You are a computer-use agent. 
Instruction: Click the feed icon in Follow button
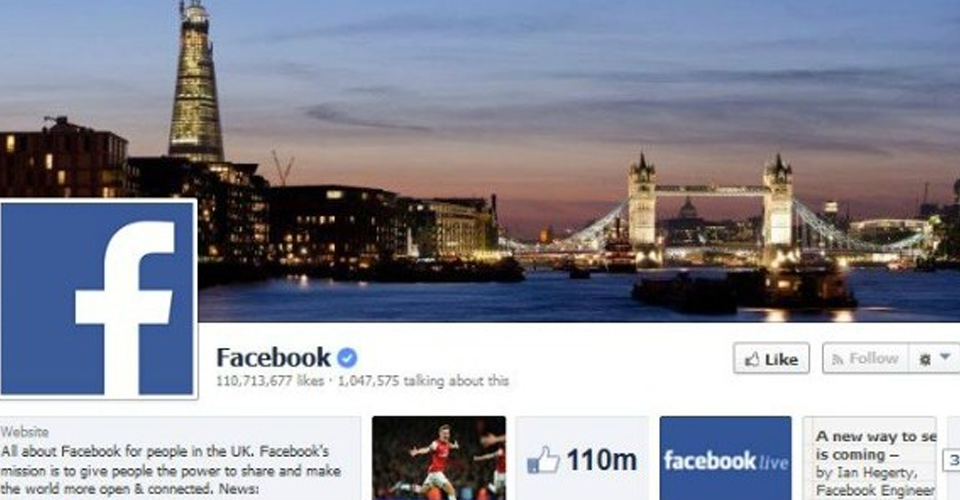[838, 359]
